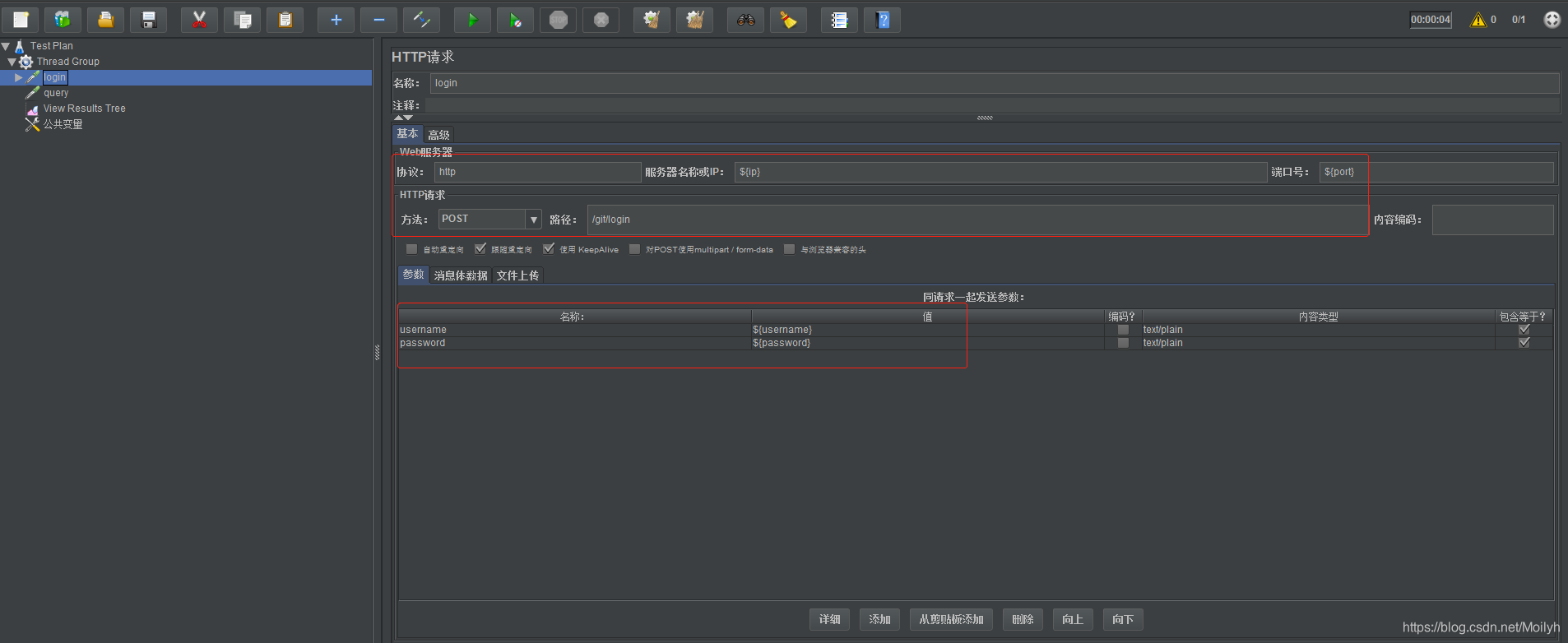This screenshot has width=1568, height=643.
Task: Click 从剪贴板添加 add from clipboard
Action: pos(951,619)
